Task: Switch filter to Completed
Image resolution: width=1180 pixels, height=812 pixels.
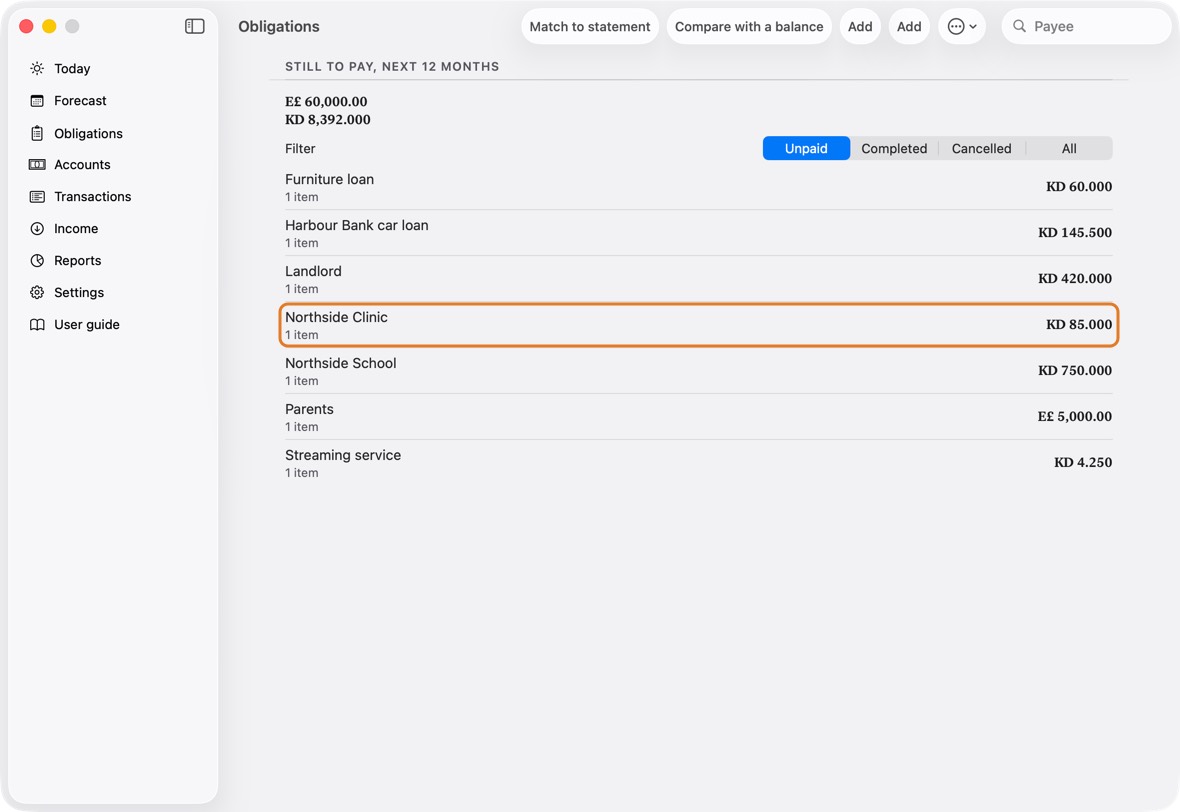Action: [894, 148]
